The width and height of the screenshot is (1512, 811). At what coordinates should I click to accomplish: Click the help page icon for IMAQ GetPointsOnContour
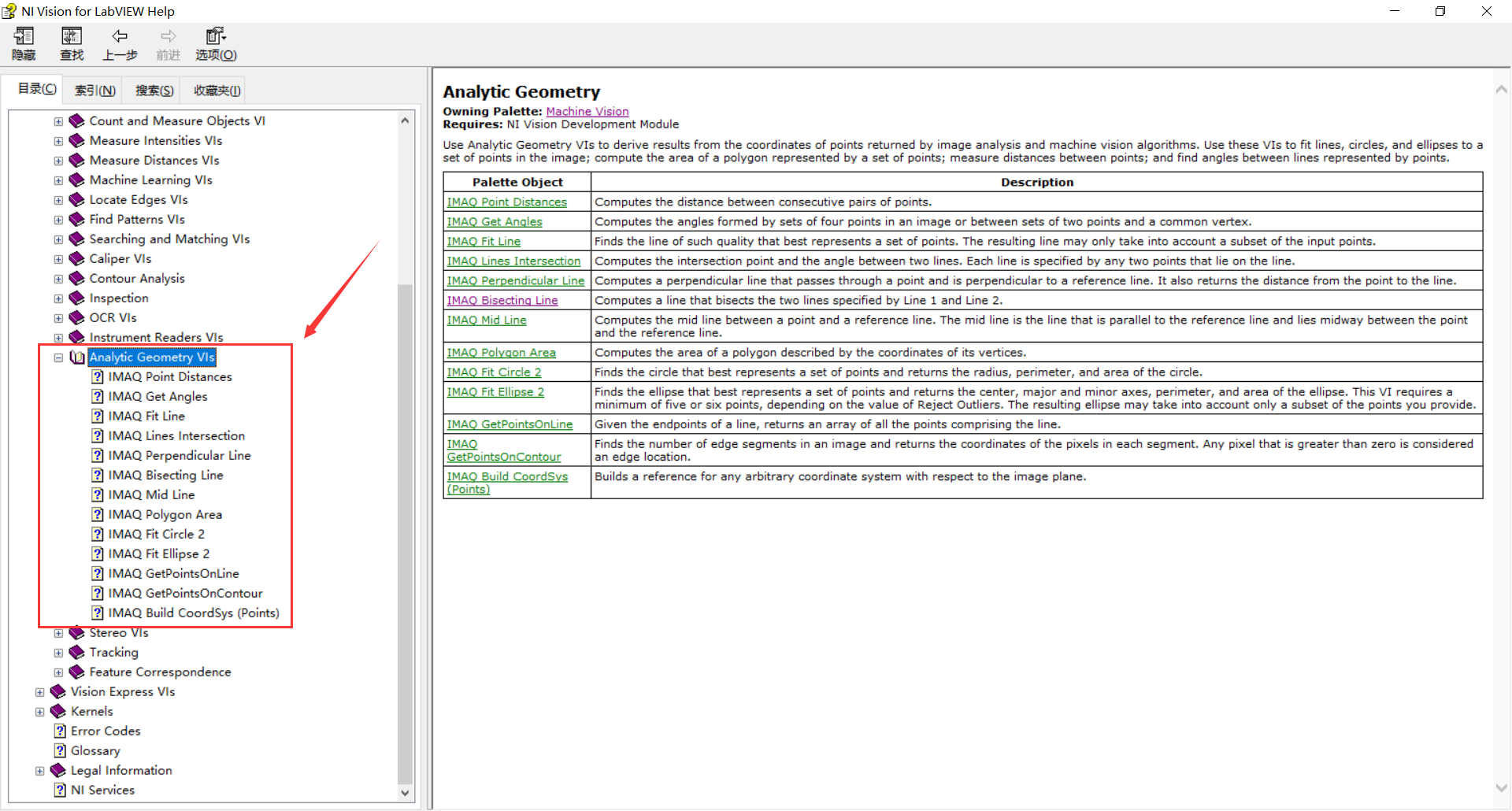tap(98, 593)
